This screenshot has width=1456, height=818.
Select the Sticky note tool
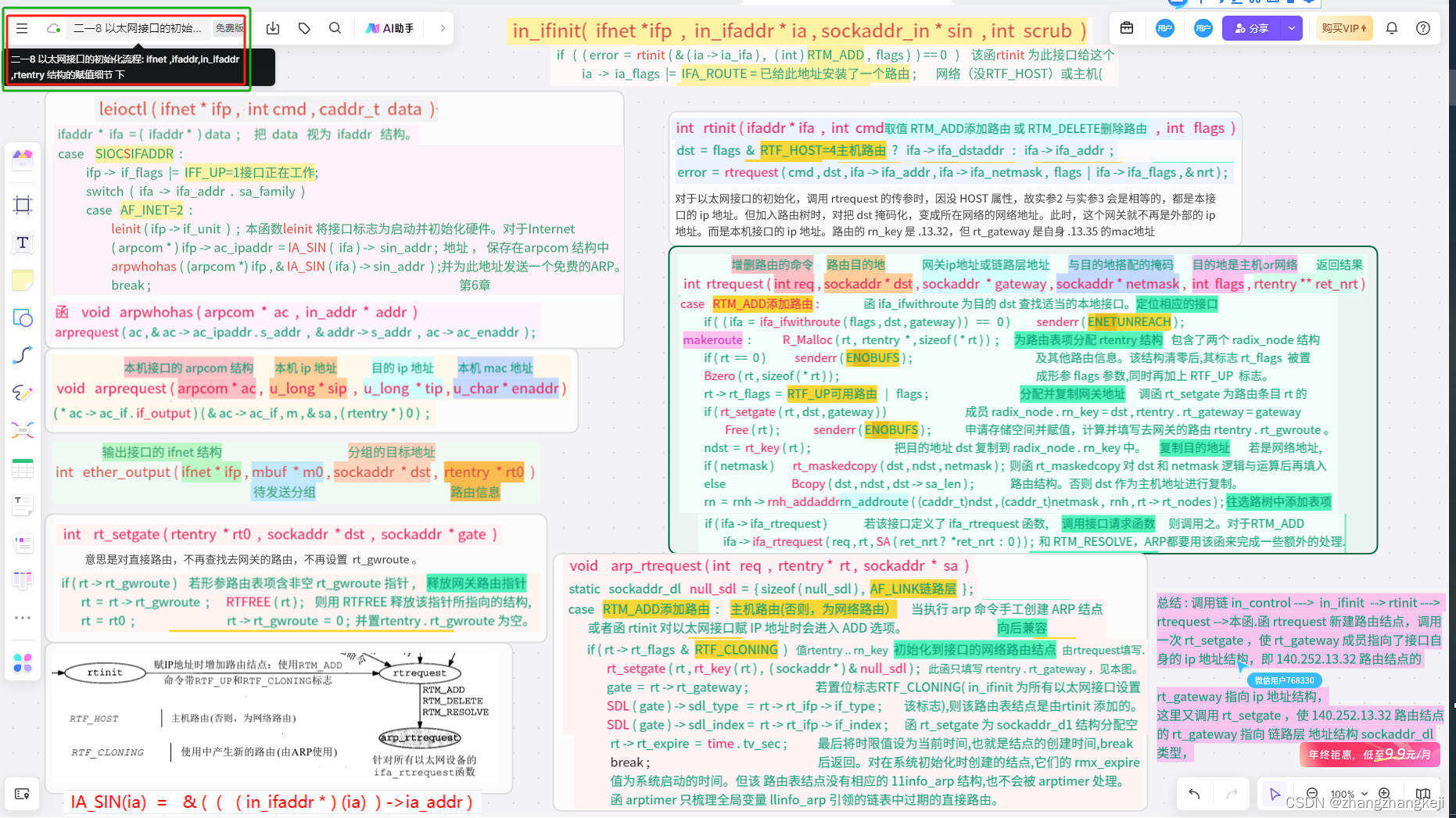tap(23, 280)
